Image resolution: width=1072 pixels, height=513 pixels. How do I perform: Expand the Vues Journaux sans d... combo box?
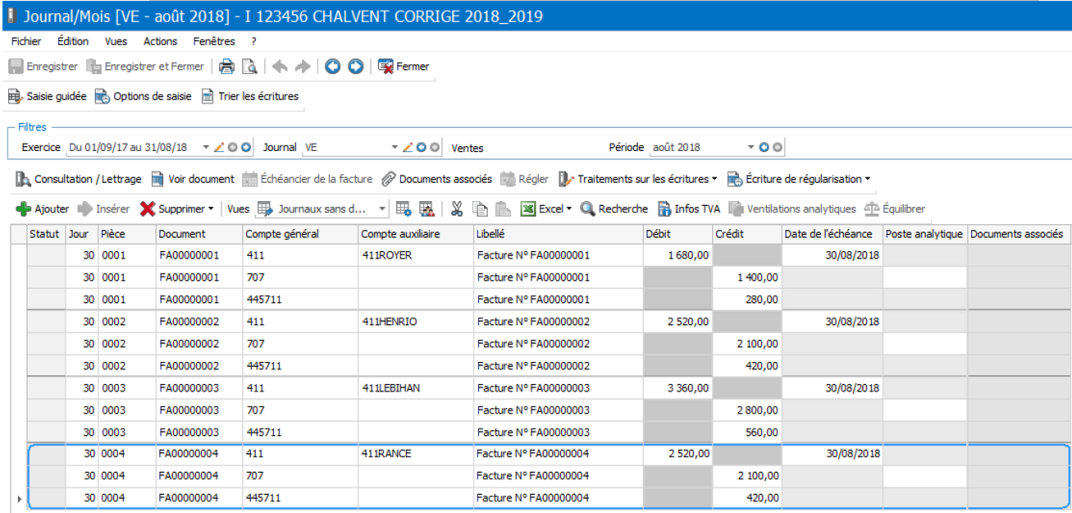[x=382, y=209]
